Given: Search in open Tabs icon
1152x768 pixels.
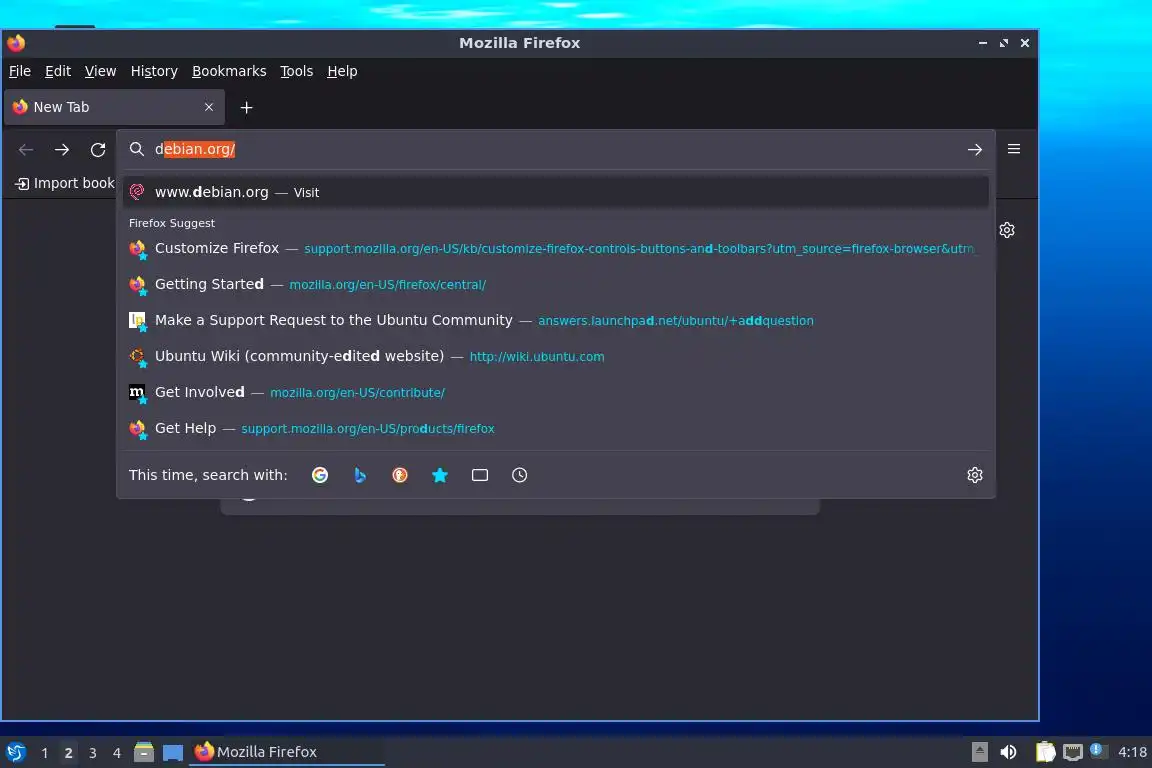Looking at the screenshot, I should point(480,475).
